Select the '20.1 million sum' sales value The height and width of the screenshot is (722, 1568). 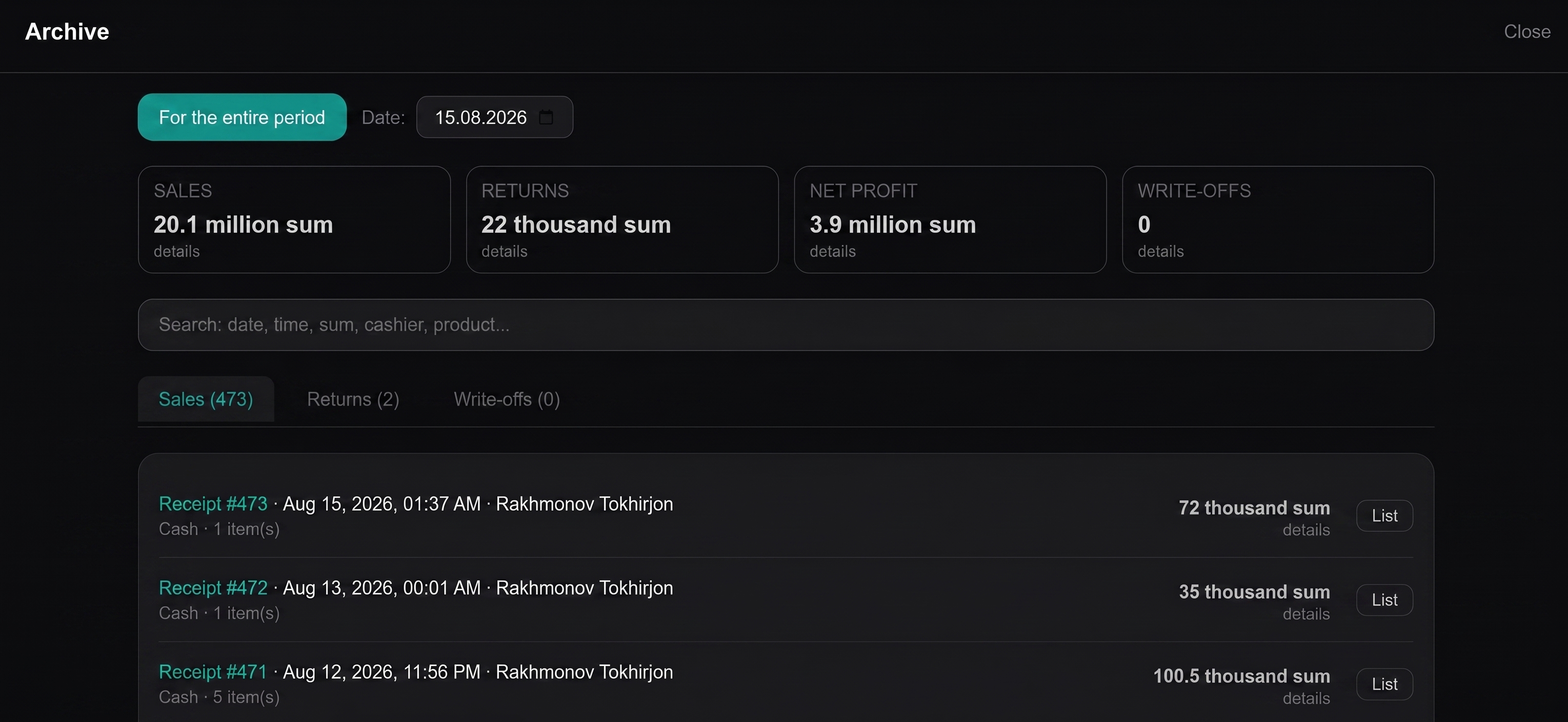tap(244, 225)
